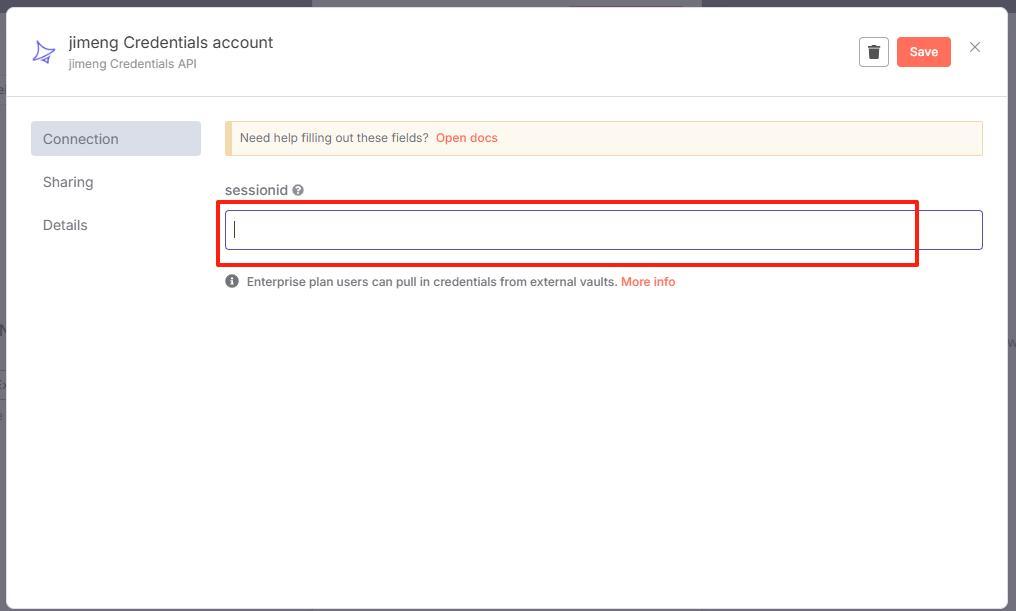The width and height of the screenshot is (1016, 611).
Task: Switch to the Sharing tab
Action: point(68,182)
